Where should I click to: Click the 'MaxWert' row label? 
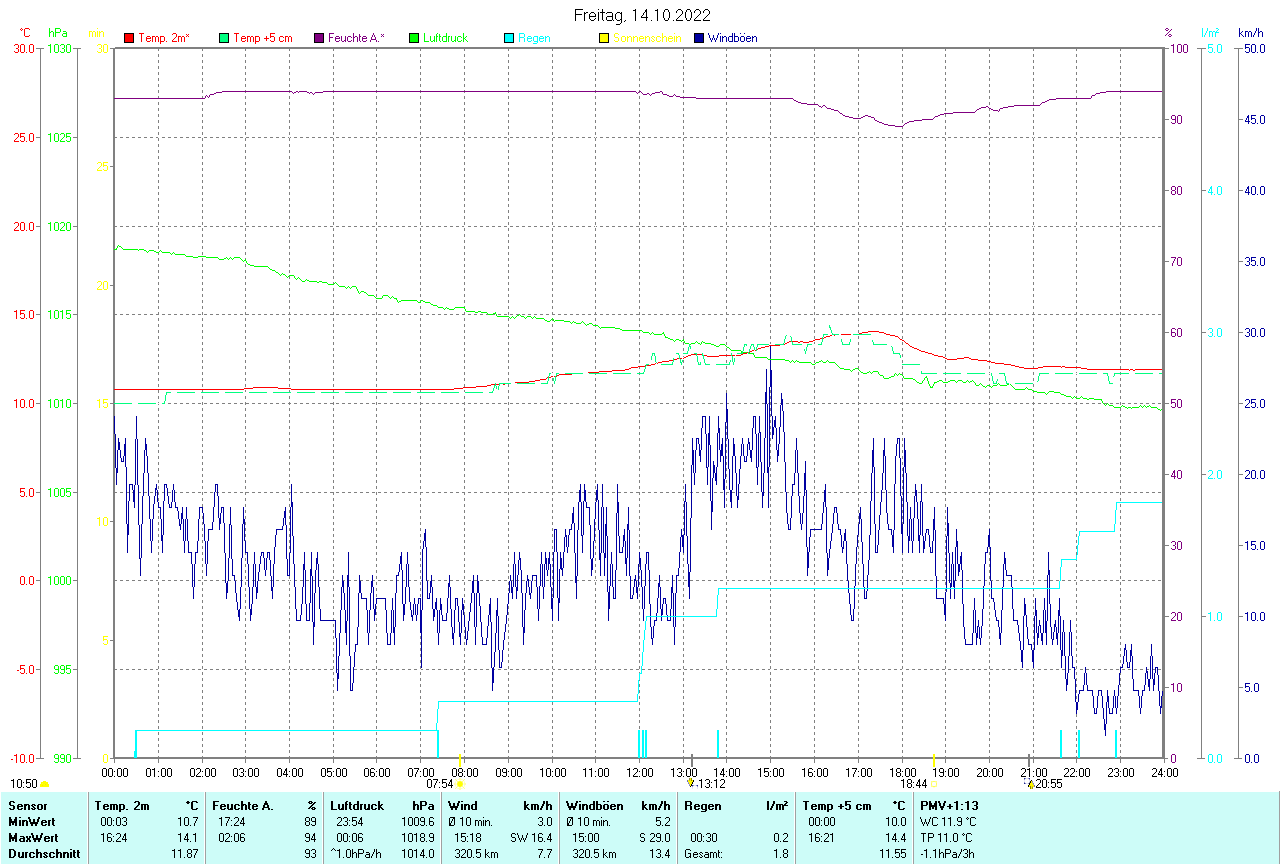point(32,838)
